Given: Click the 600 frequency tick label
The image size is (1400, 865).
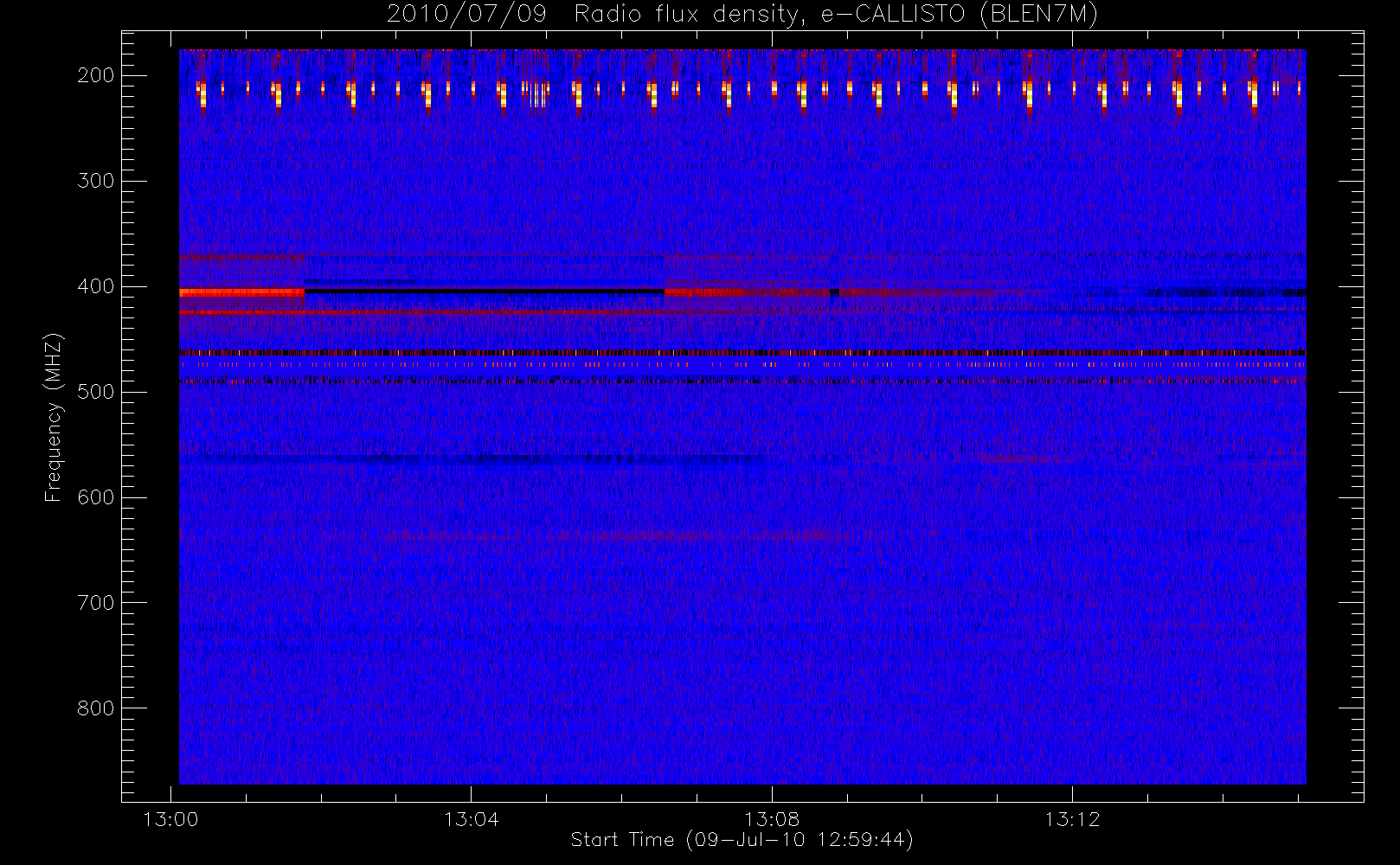Looking at the screenshot, I should point(96,497).
